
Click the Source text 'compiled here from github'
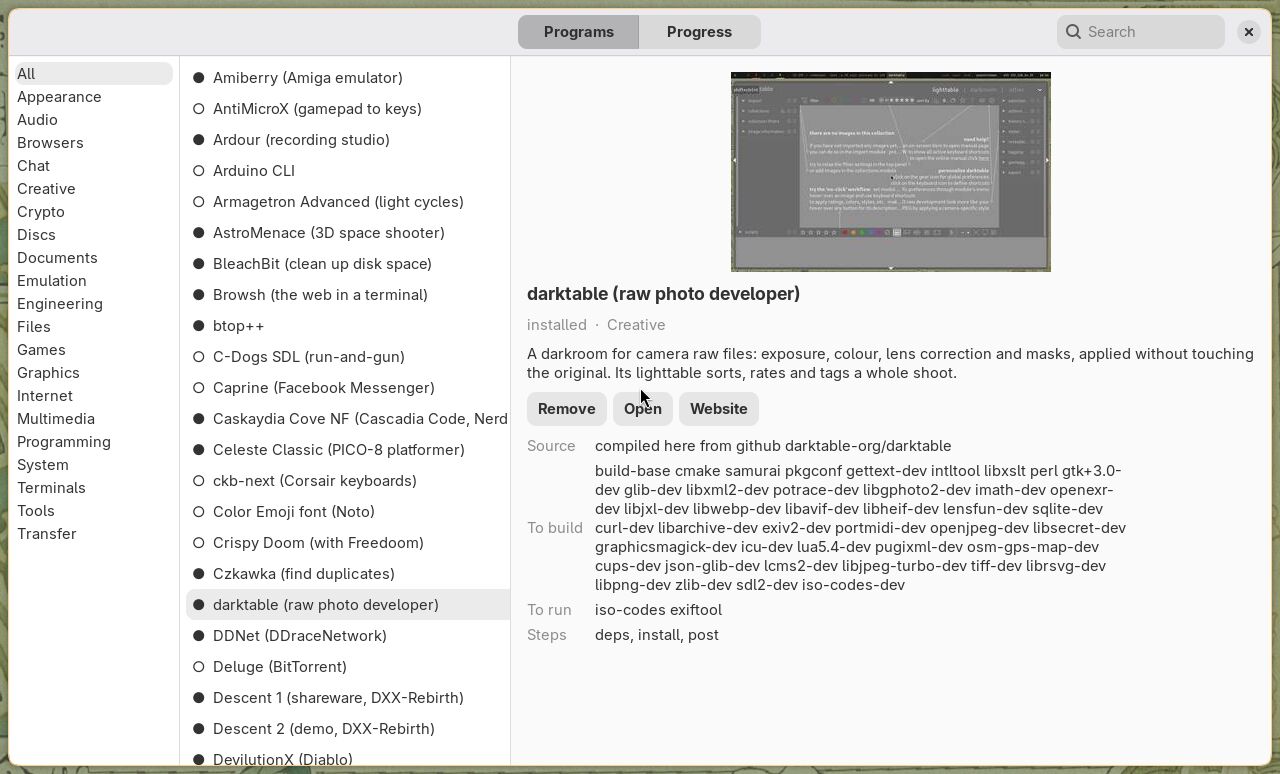point(689,446)
